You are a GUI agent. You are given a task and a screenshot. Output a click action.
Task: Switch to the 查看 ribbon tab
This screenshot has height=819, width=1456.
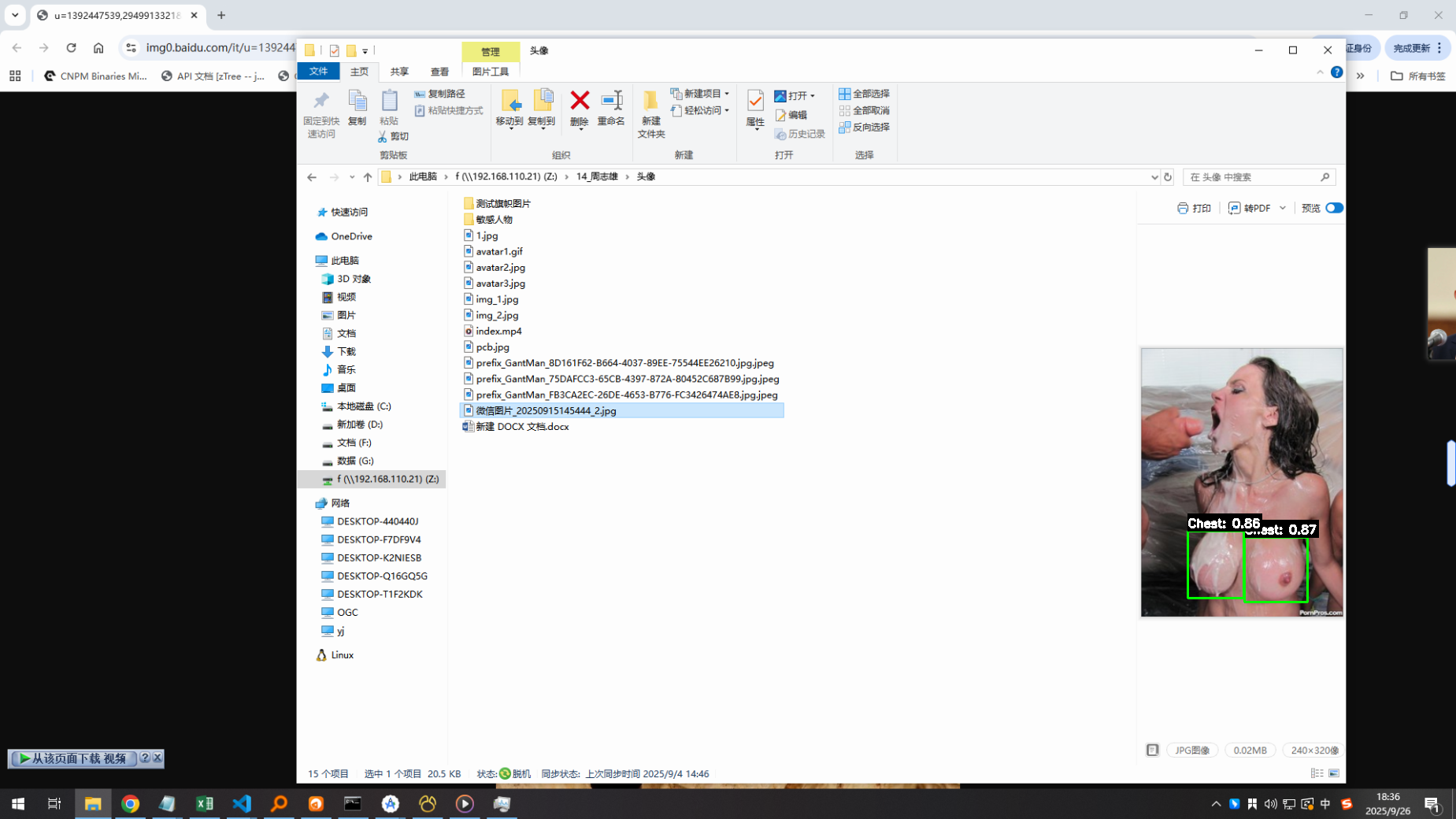coord(439,72)
